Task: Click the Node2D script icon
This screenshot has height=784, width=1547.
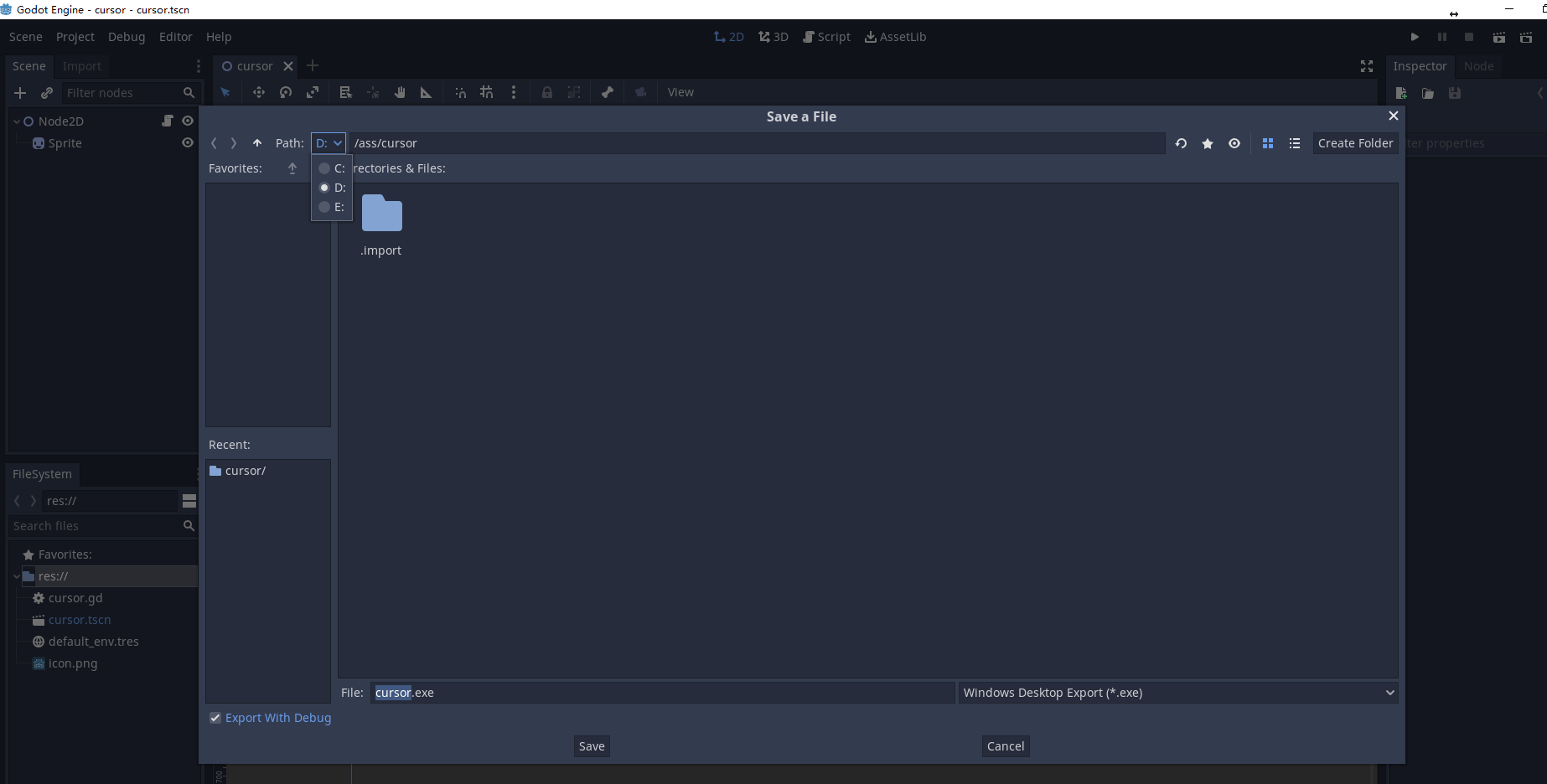Action: point(168,121)
